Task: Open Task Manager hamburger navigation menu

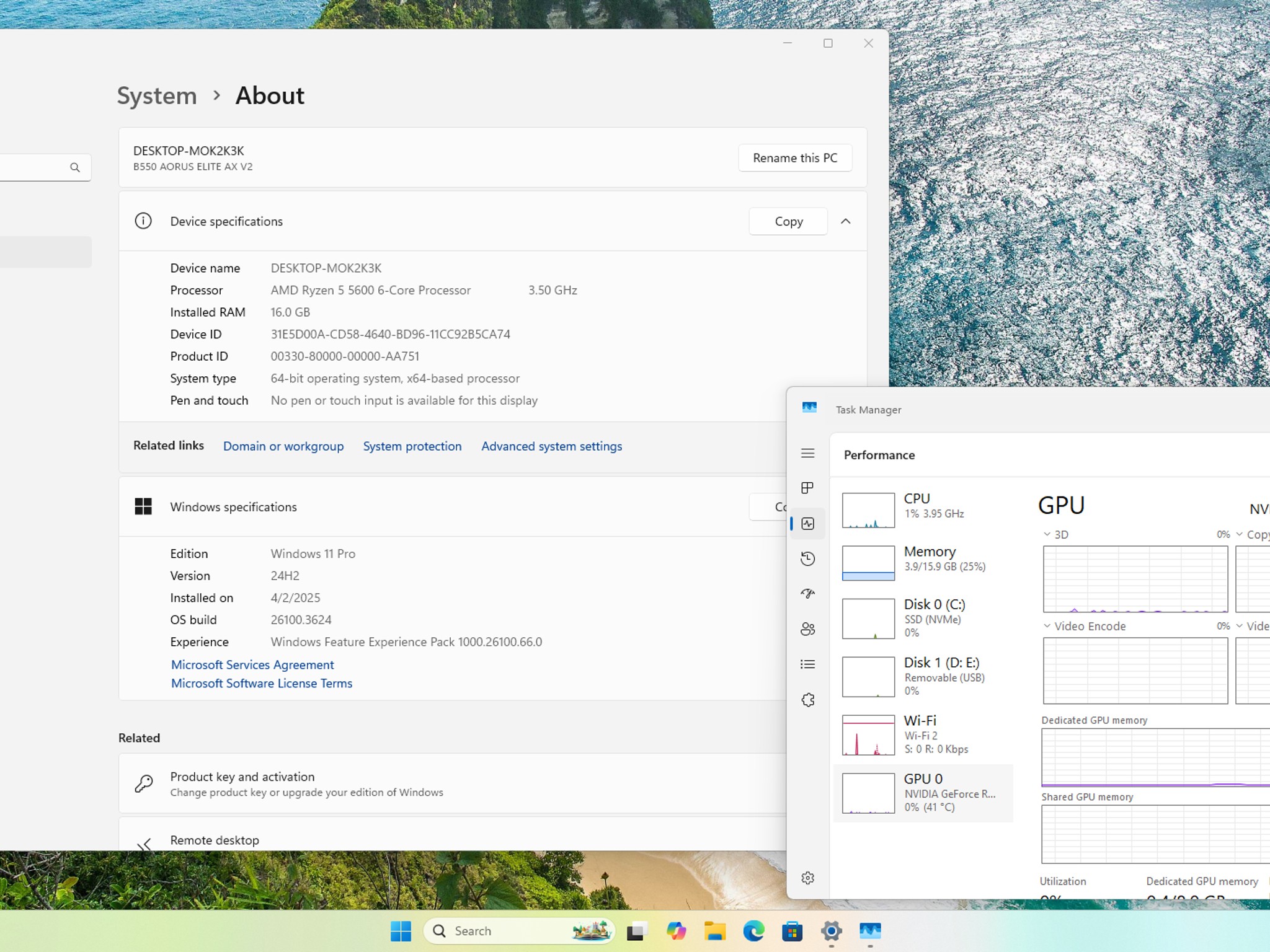Action: pyautogui.click(x=807, y=453)
